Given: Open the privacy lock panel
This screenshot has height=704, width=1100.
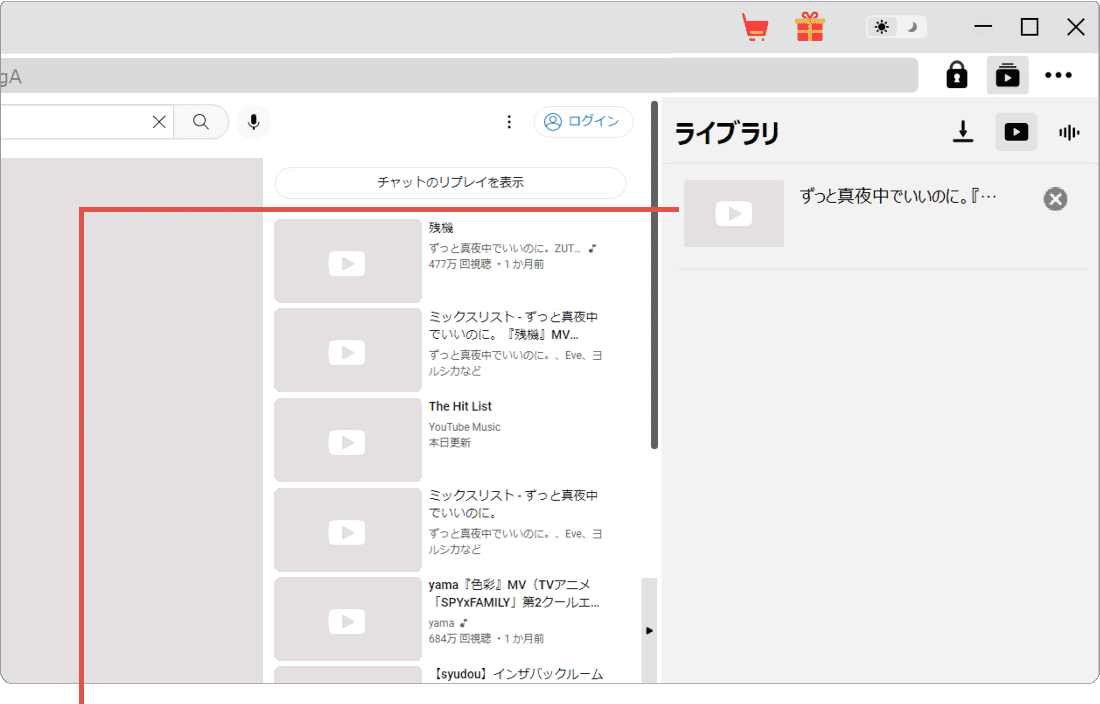Looking at the screenshot, I should [956, 75].
